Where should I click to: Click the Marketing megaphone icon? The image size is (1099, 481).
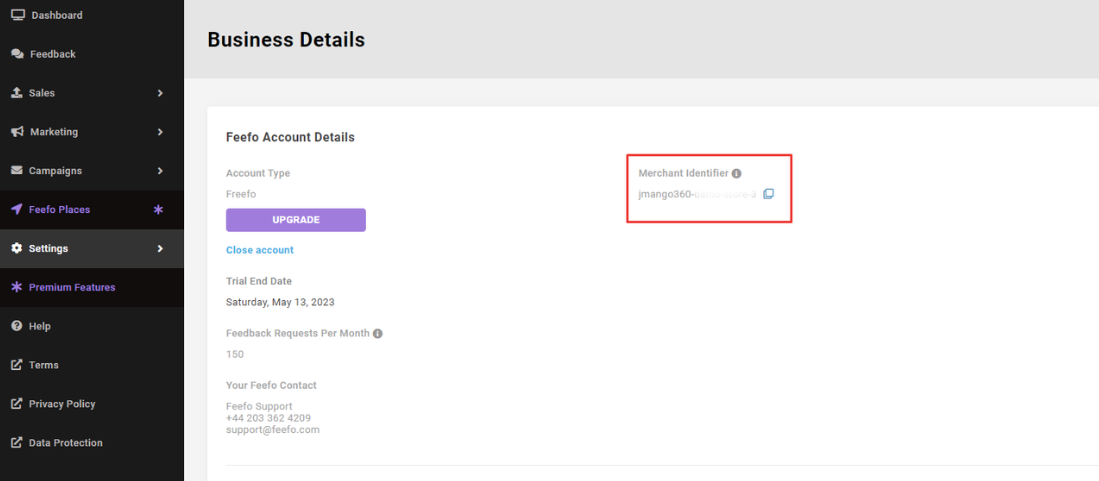pos(17,132)
